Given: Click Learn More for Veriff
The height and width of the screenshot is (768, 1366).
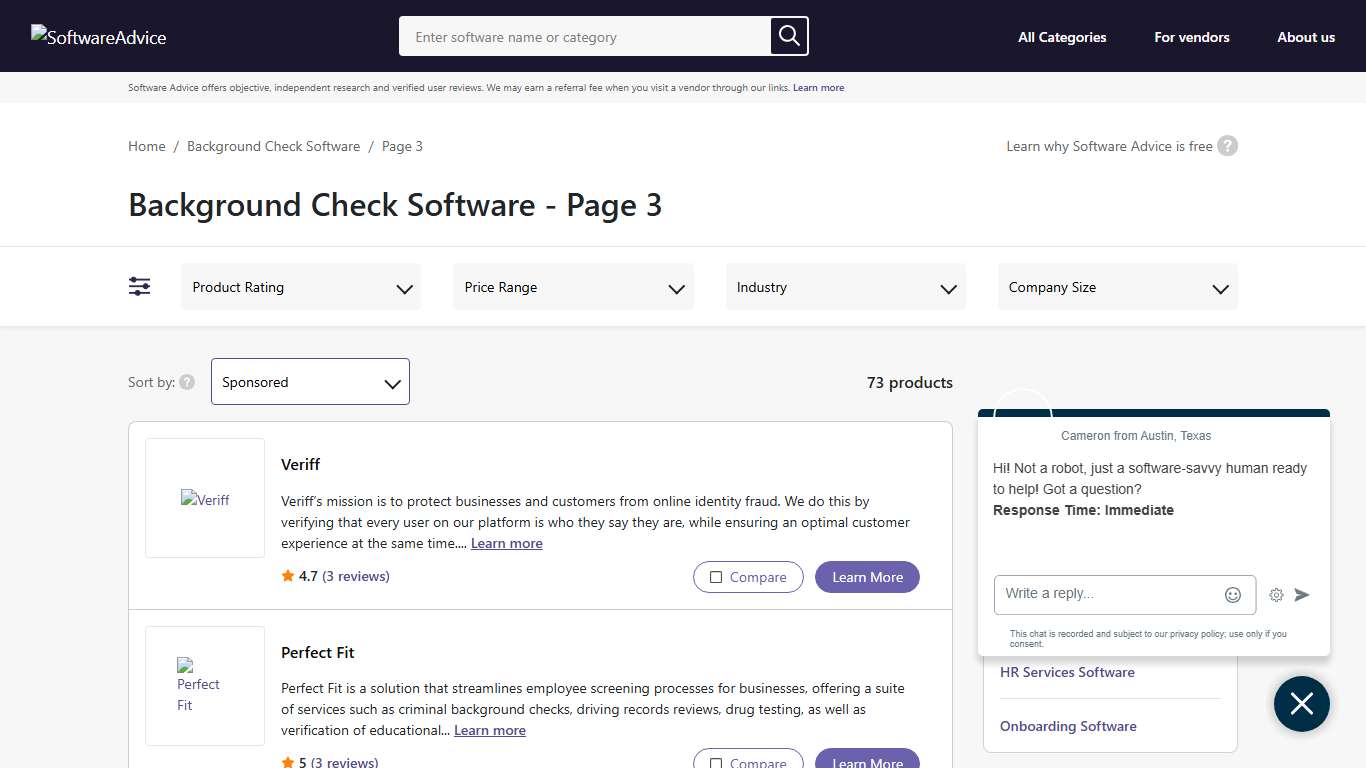Looking at the screenshot, I should 866,577.
